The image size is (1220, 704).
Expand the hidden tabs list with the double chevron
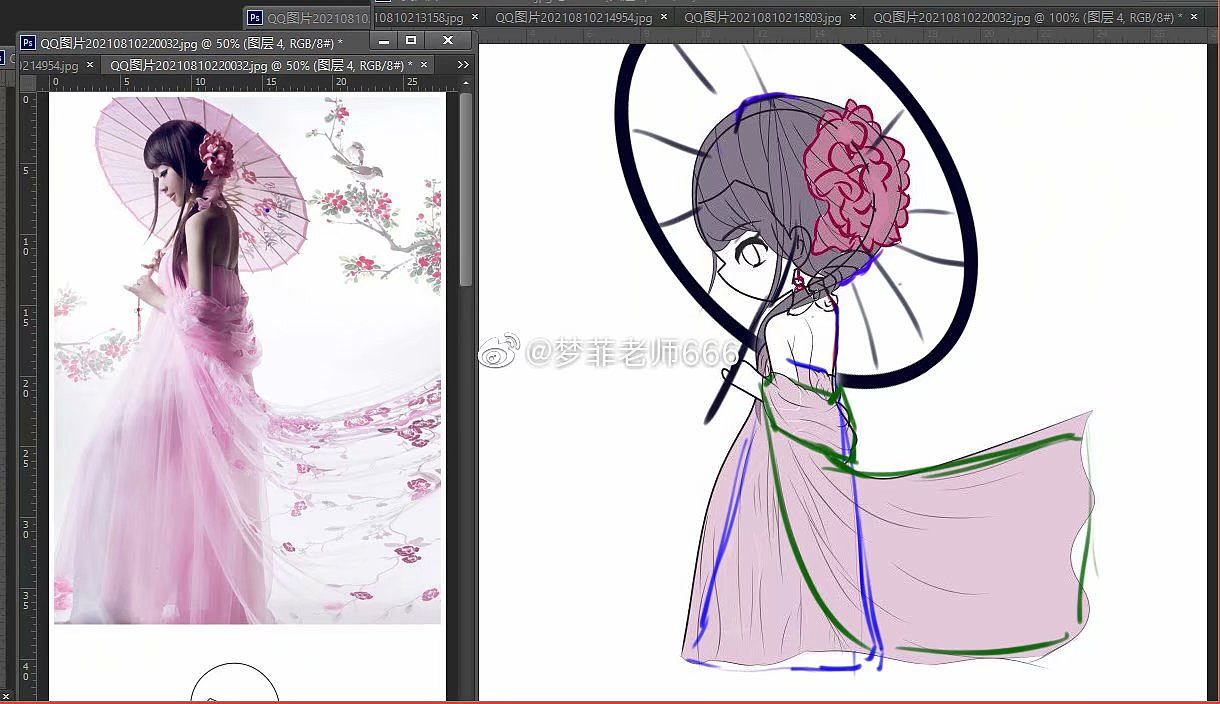[463, 64]
